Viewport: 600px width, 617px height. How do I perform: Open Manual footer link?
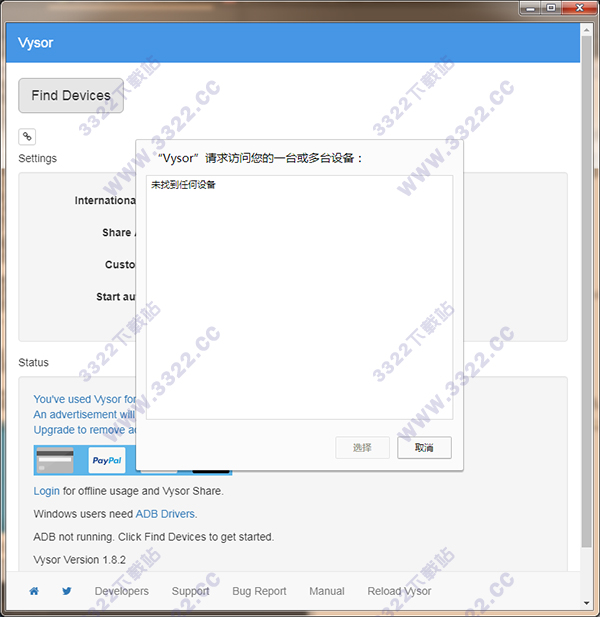point(327,591)
